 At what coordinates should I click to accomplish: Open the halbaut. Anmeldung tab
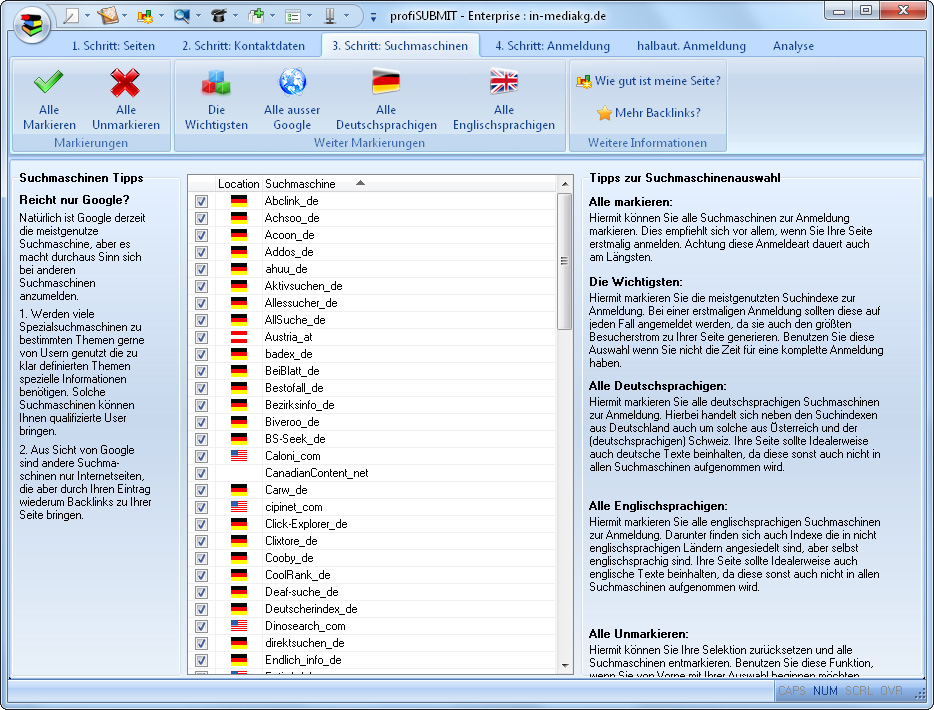(x=691, y=46)
